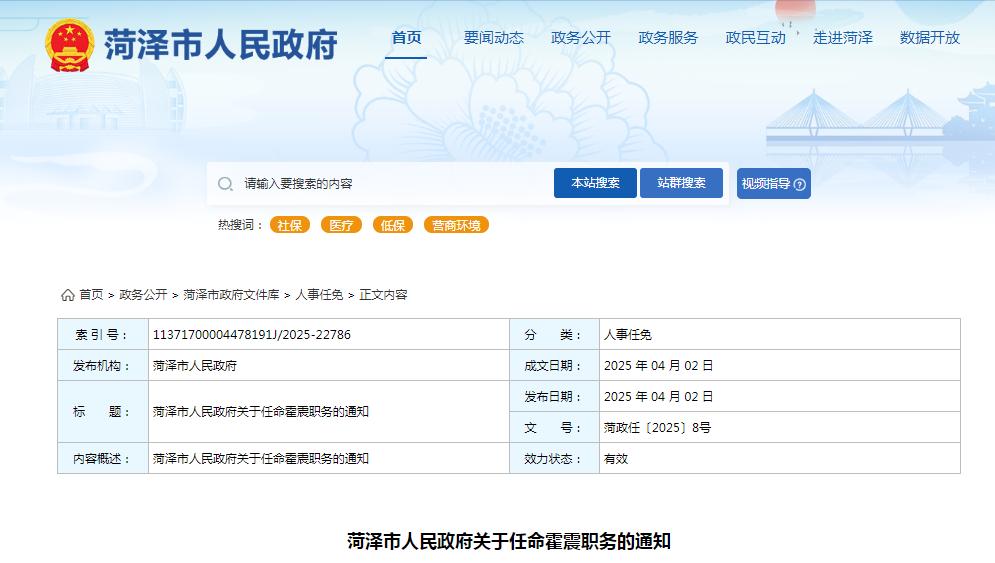Viewport: 995px width, 563px height.
Task: Select 政民互动 navigation item
Action: pyautogui.click(x=755, y=38)
